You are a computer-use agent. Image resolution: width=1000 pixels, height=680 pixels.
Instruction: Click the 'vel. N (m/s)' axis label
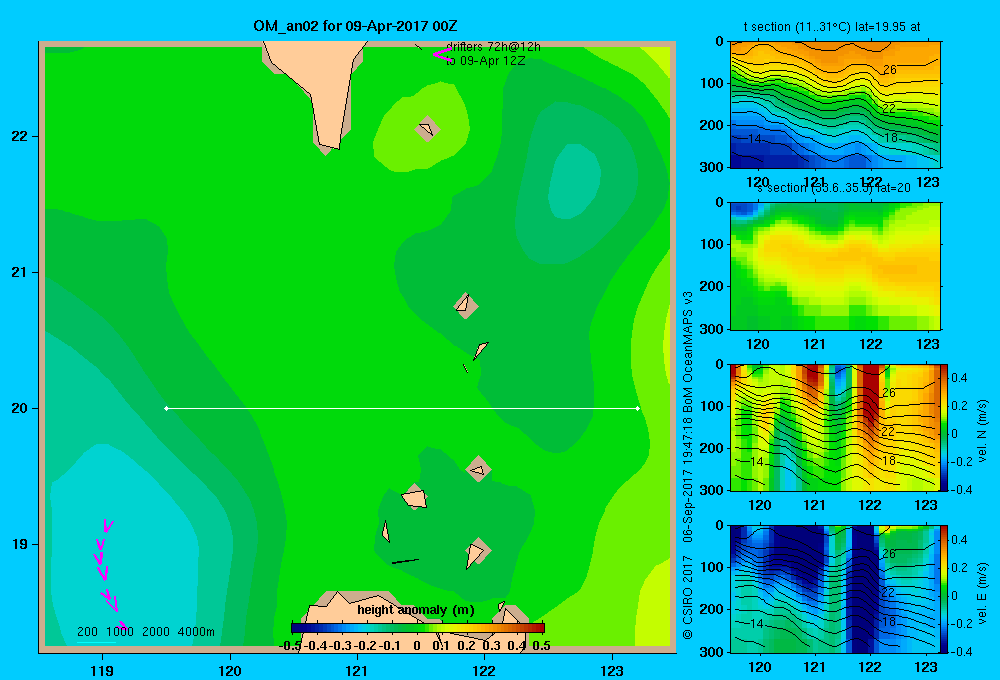click(983, 431)
